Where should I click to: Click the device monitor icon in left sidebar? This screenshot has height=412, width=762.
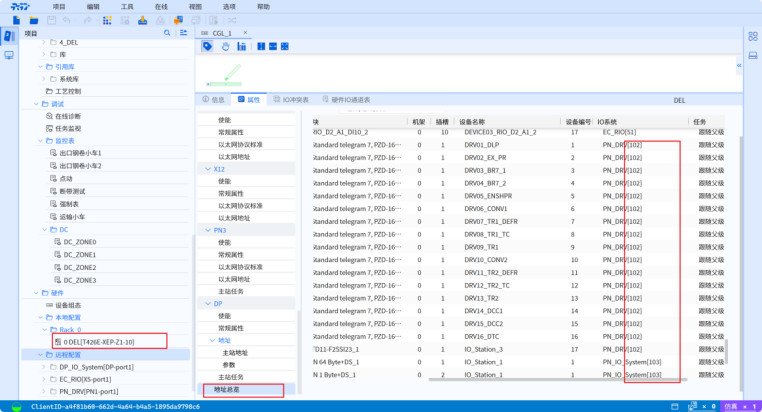point(9,54)
